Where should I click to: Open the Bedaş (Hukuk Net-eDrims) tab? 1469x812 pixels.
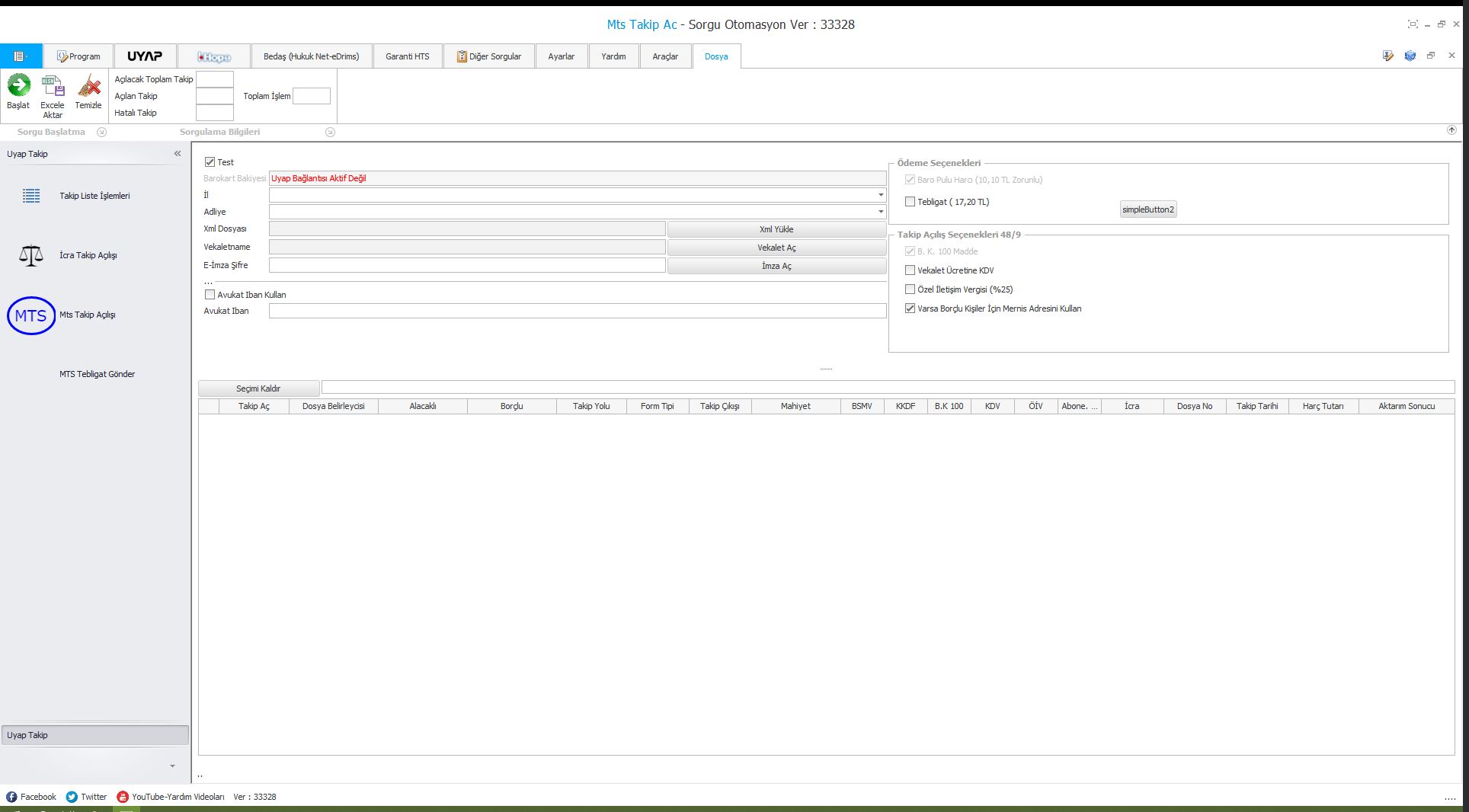(312, 56)
